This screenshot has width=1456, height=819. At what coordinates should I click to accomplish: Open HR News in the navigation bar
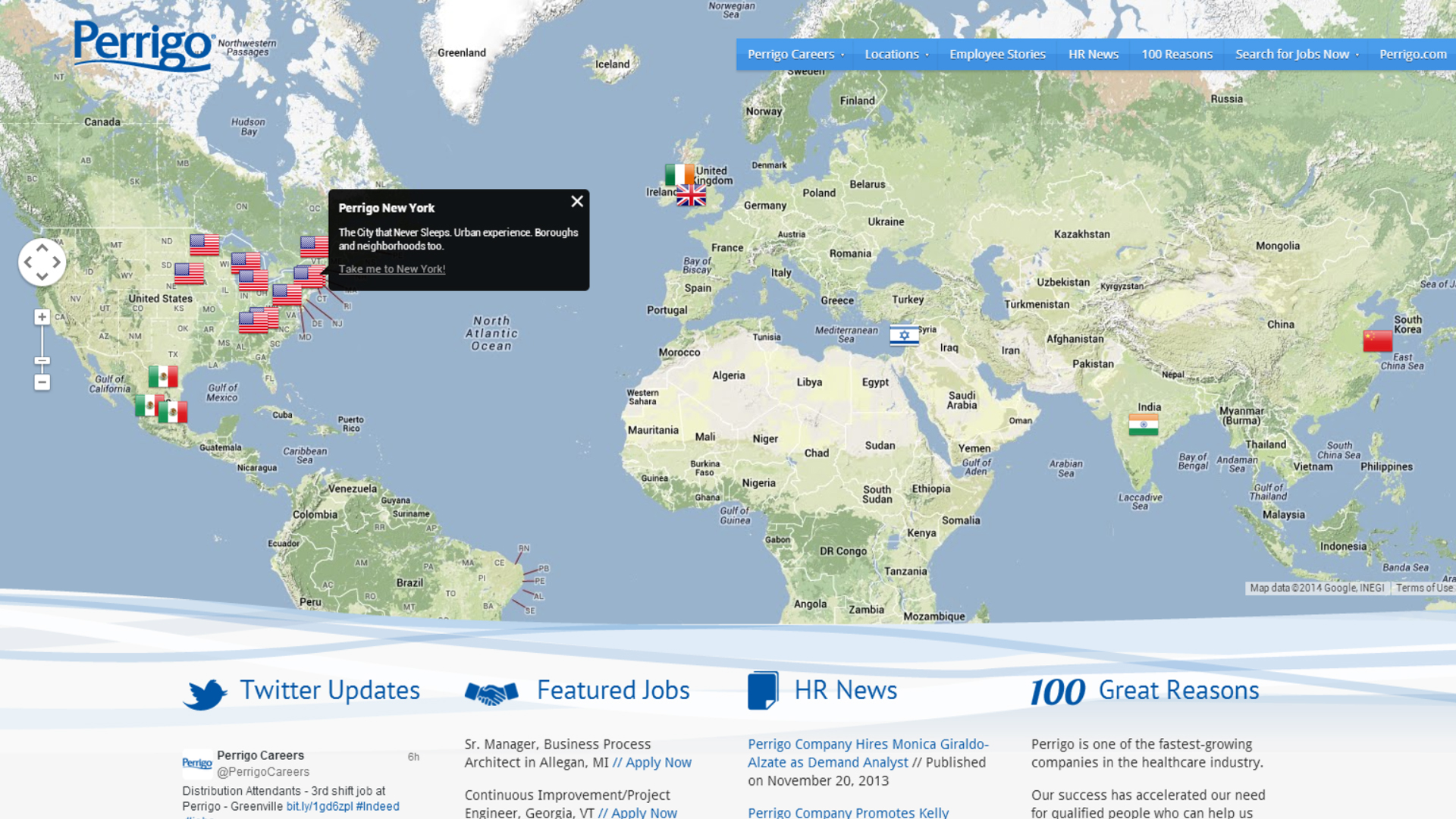(x=1094, y=55)
